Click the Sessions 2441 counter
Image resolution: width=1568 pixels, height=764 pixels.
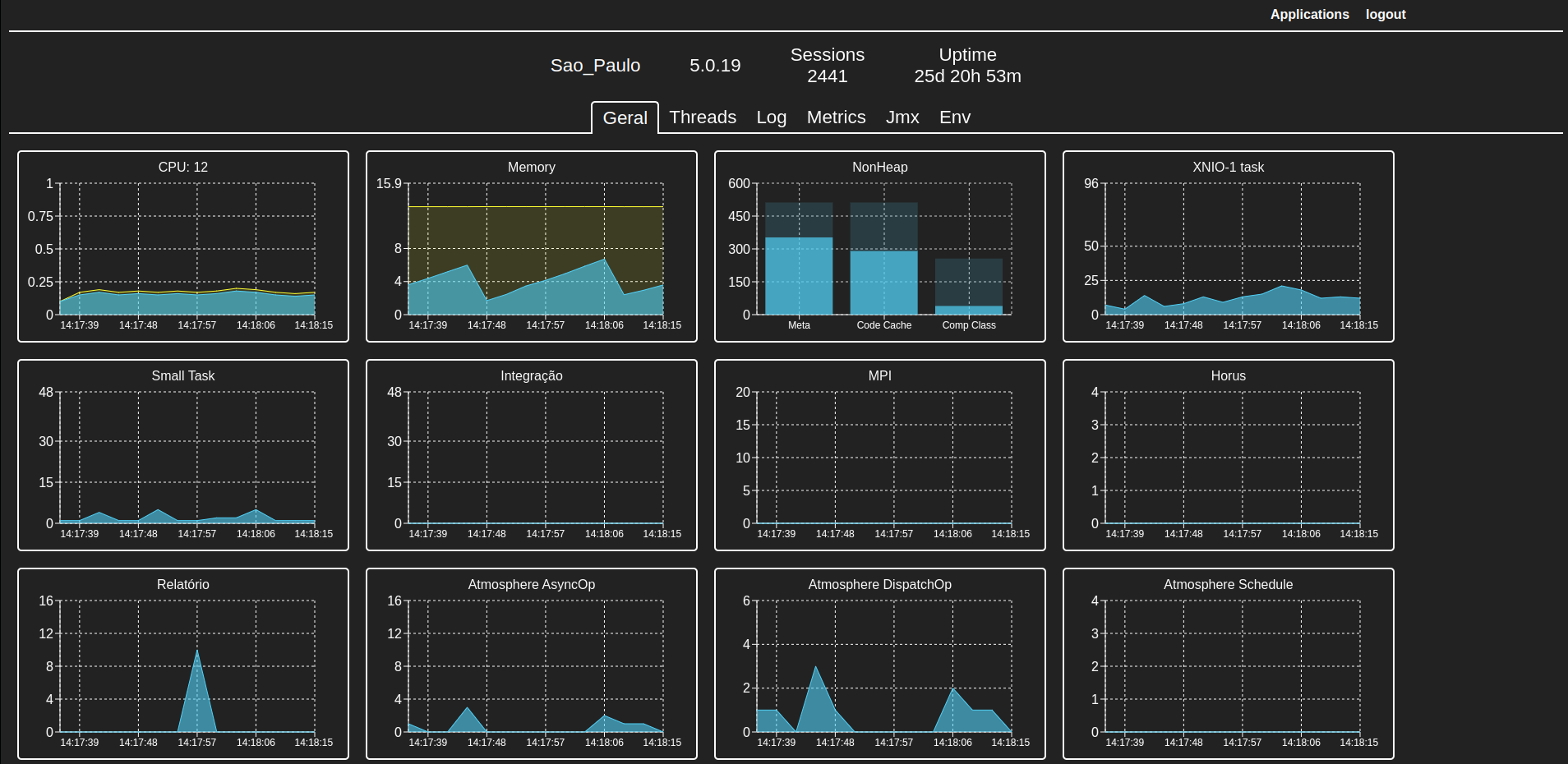[x=828, y=65]
